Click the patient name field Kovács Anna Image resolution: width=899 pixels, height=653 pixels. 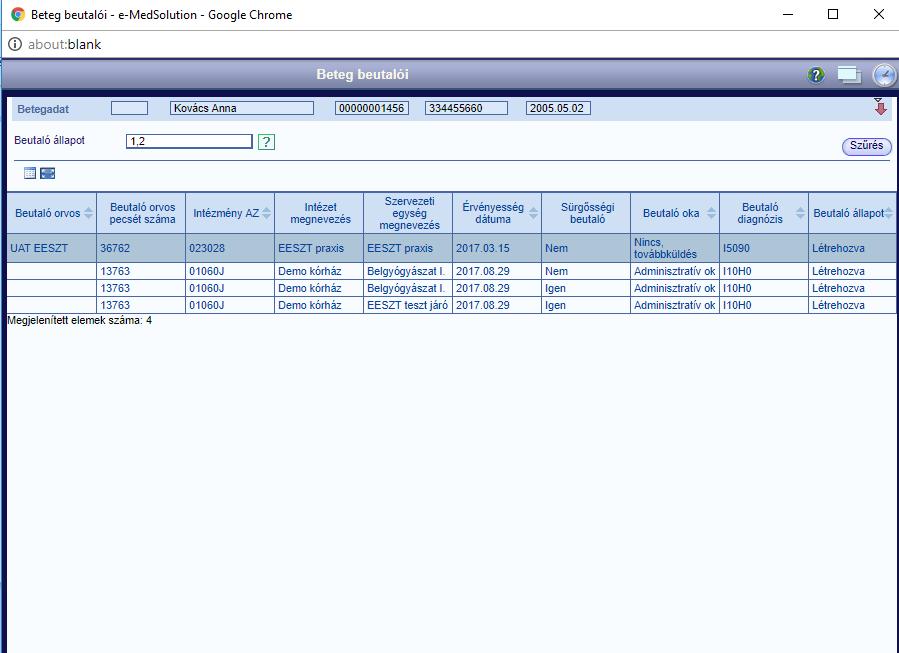(x=242, y=108)
